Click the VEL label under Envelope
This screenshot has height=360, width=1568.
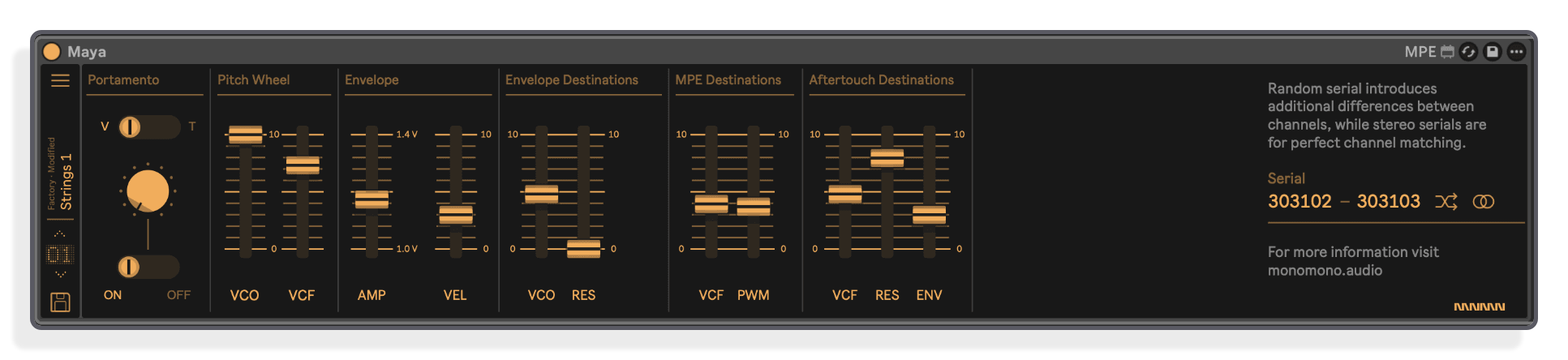point(455,295)
